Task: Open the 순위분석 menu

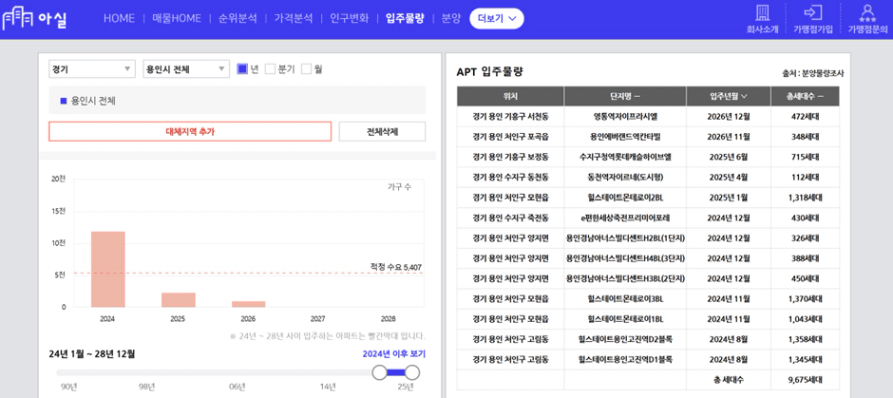Action: pos(237,18)
